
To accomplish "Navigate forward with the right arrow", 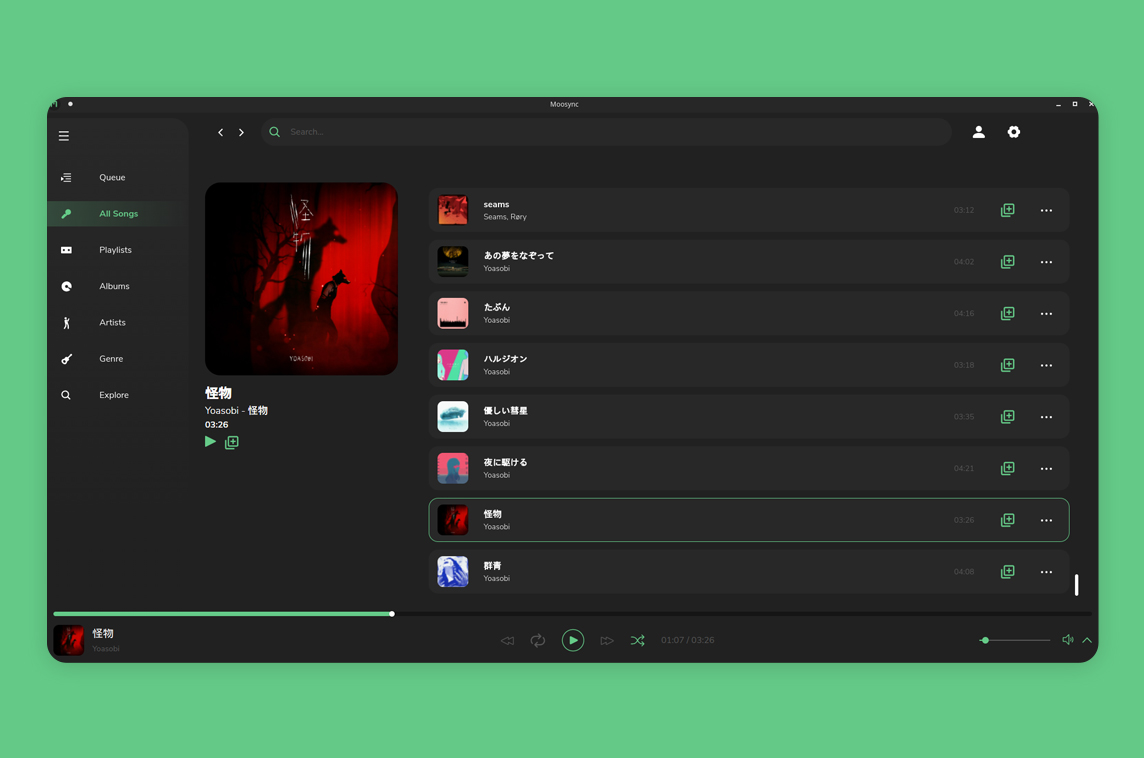I will coord(241,132).
